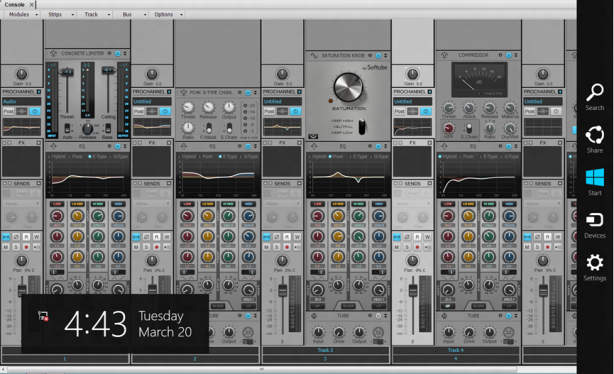Image resolution: width=614 pixels, height=374 pixels.
Task: Flip the S.Chain switch on the Compressor
Action: (469, 128)
